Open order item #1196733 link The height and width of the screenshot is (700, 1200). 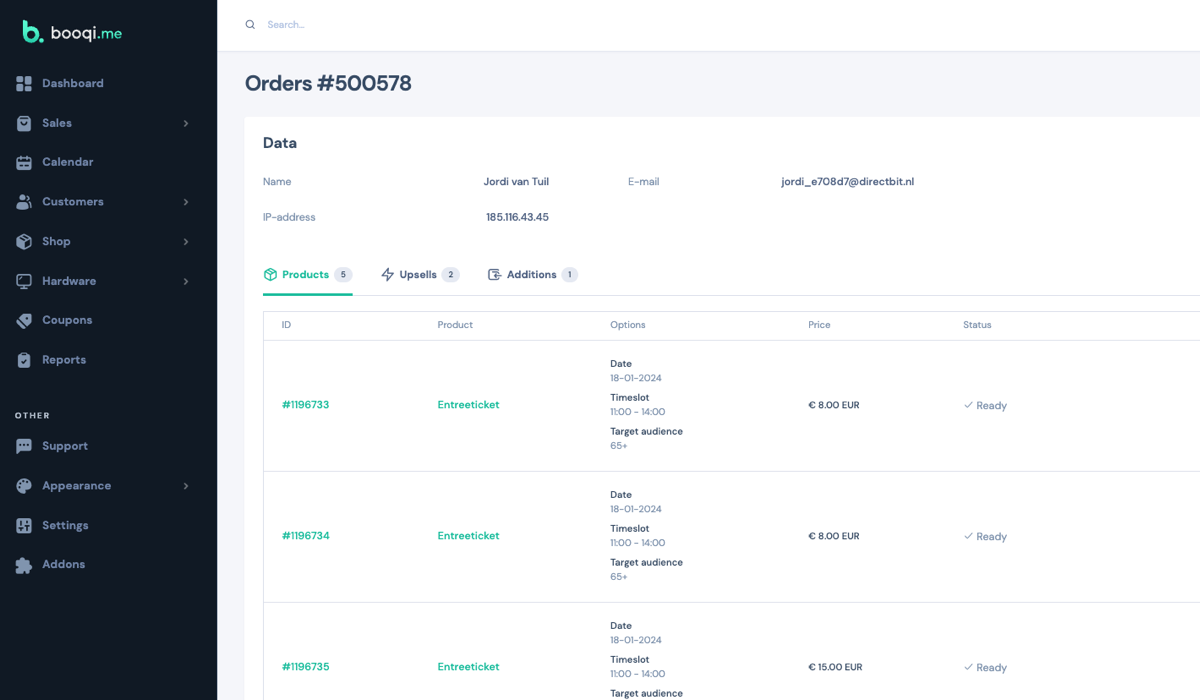point(305,405)
